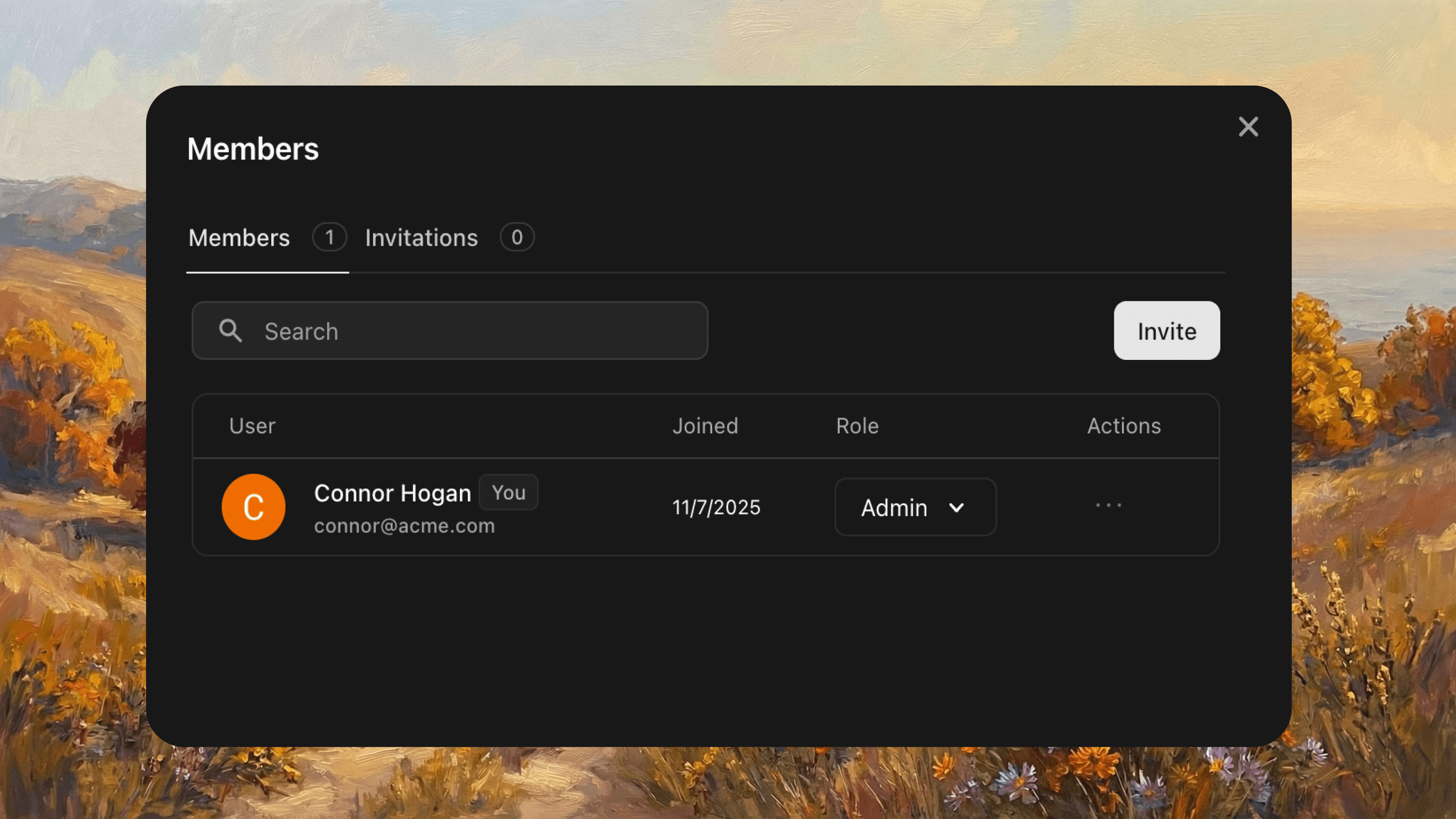Click the connor@acme.com email
Viewport: 1456px width, 819px height.
(404, 526)
